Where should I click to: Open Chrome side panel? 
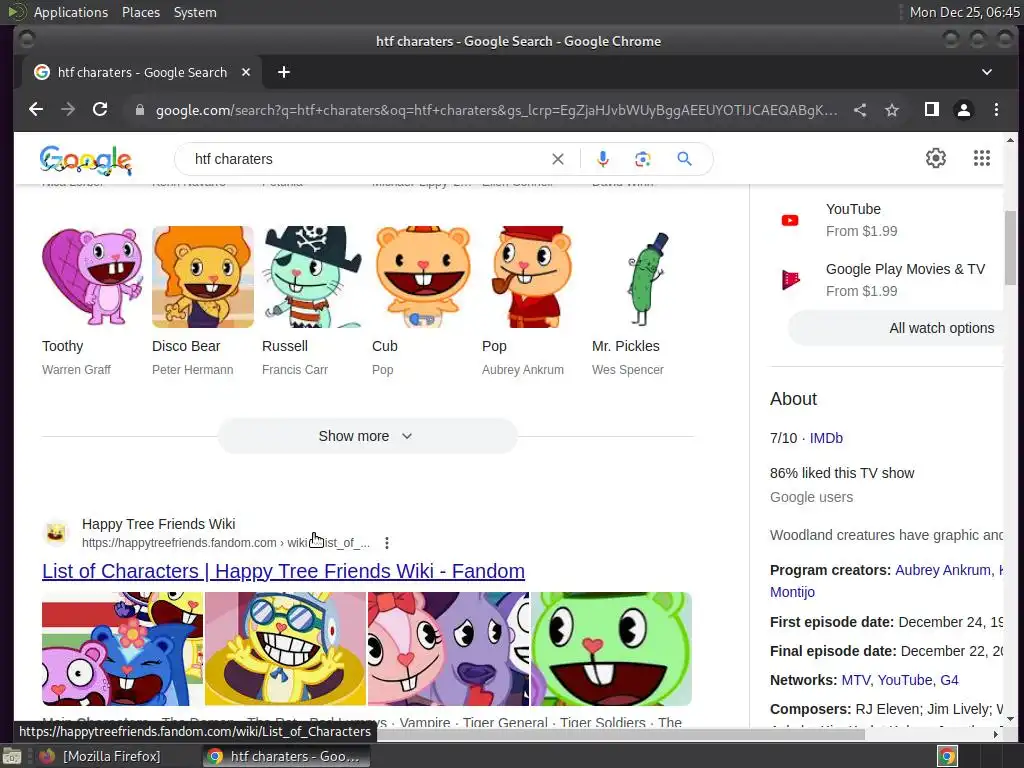point(932,109)
